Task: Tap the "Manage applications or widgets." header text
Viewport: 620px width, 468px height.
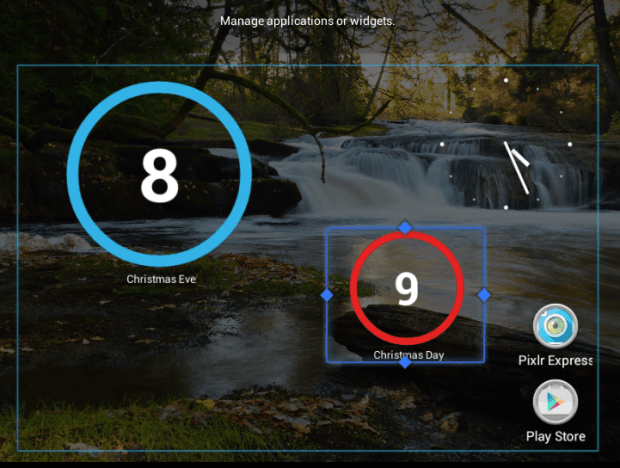Action: [307, 20]
